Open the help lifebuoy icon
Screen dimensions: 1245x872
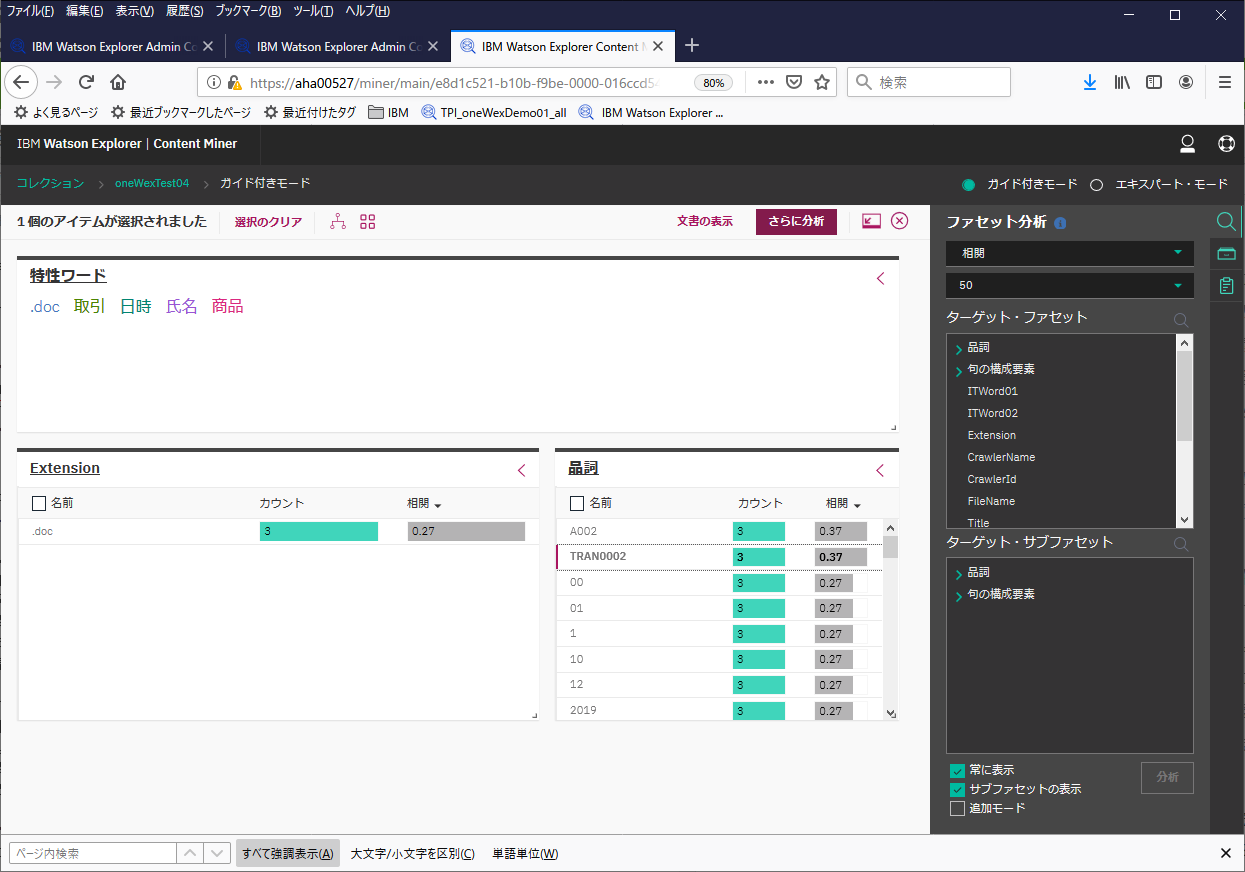(1226, 144)
